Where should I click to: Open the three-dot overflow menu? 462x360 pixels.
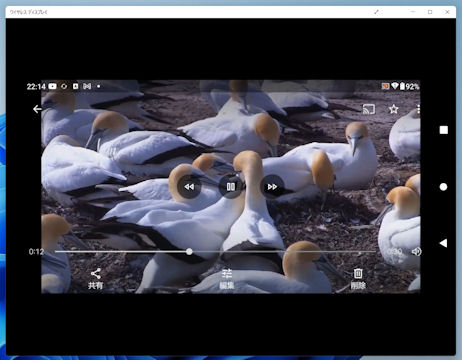coord(418,109)
